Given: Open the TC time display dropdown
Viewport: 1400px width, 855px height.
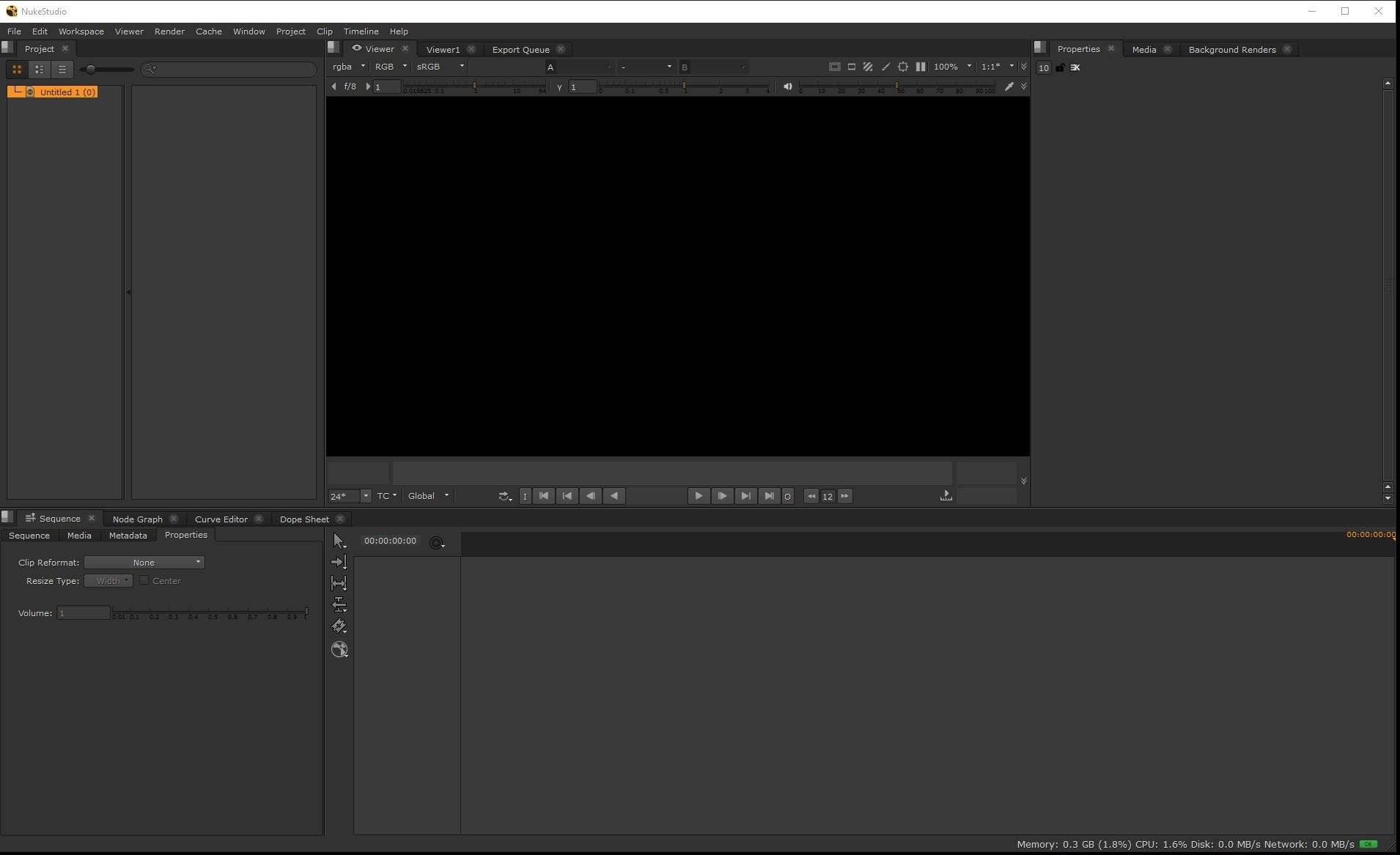Looking at the screenshot, I should tap(387, 496).
